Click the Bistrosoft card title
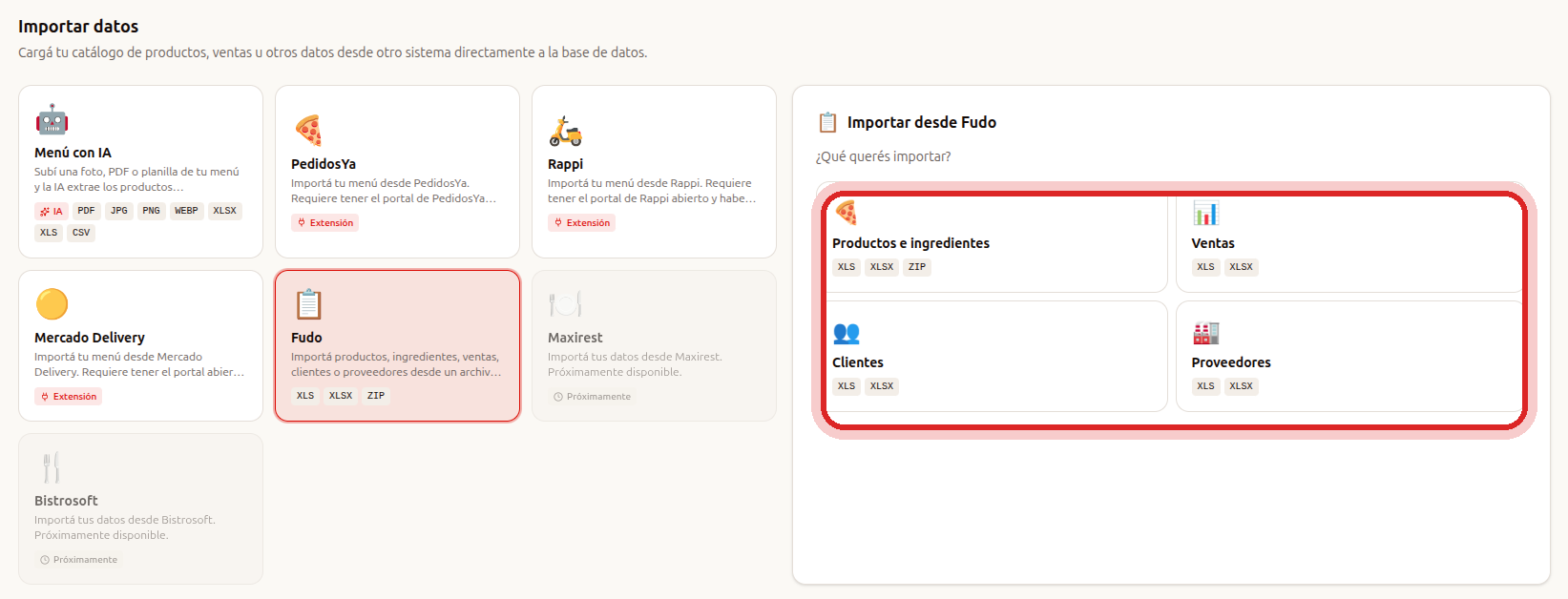The width and height of the screenshot is (1568, 599). click(66, 501)
